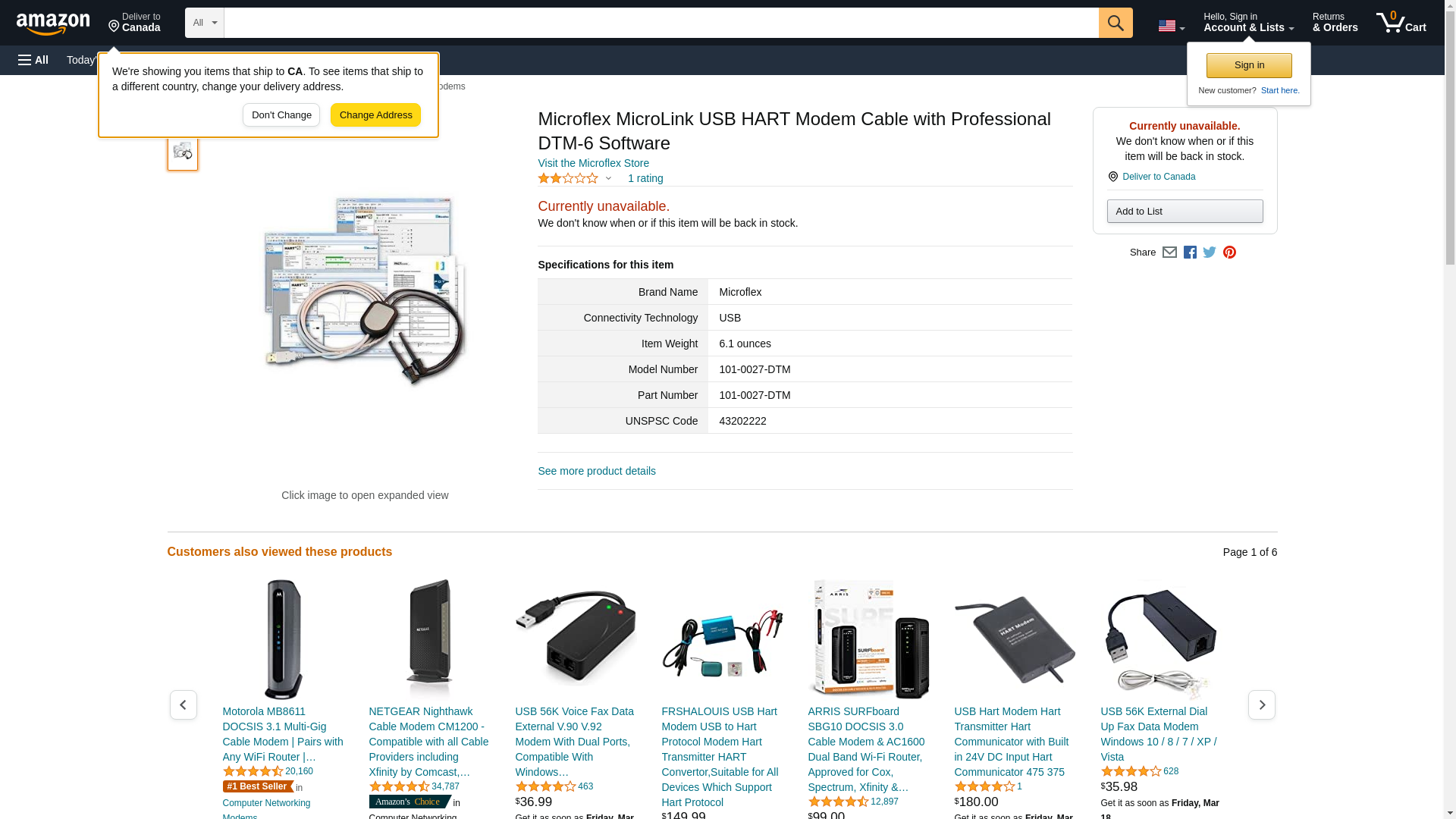The height and width of the screenshot is (819, 1456).
Task: Open language flag dropdown
Action: 1171,26
